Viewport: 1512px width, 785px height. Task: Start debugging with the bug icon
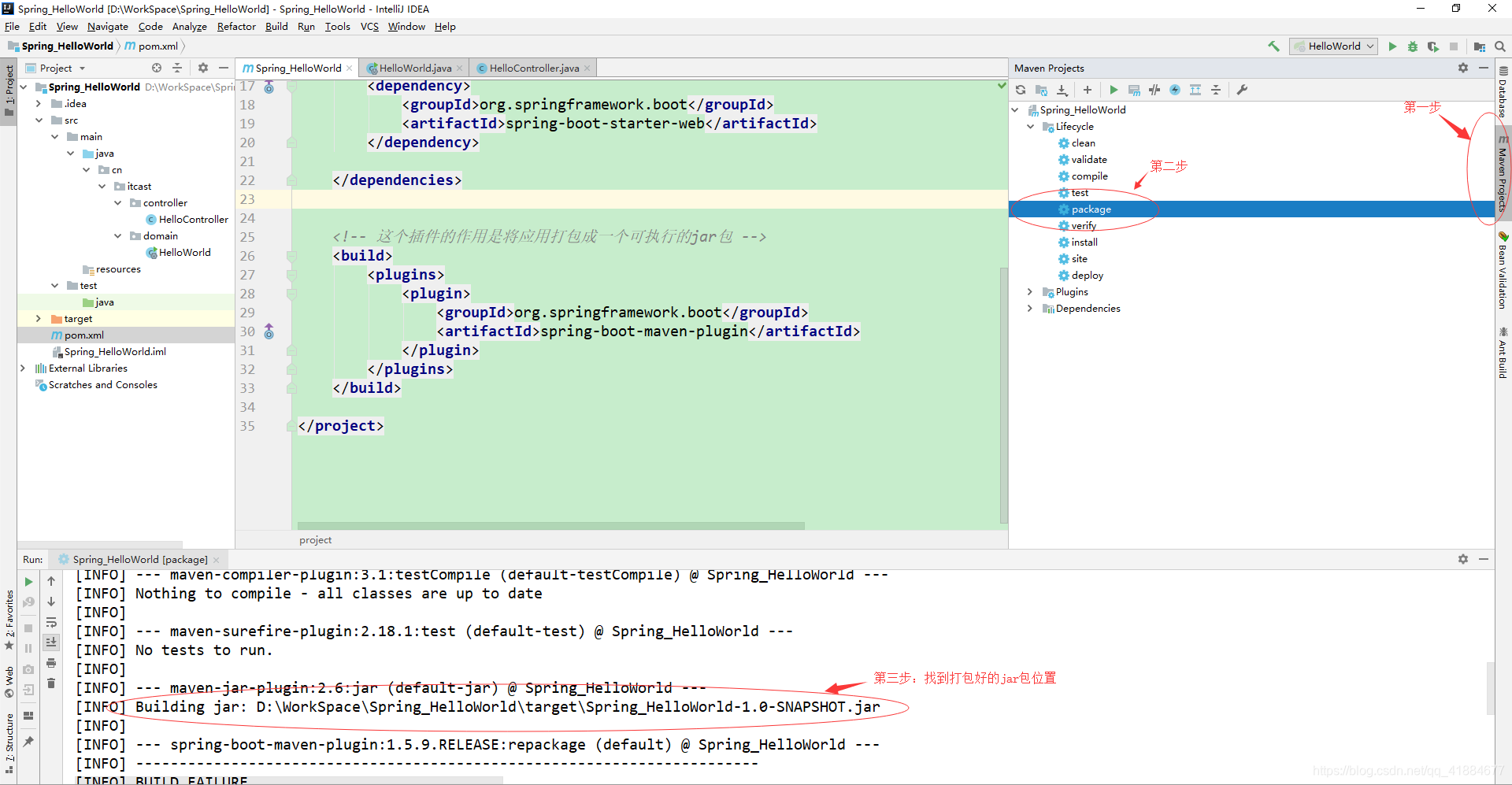pyautogui.click(x=1413, y=46)
